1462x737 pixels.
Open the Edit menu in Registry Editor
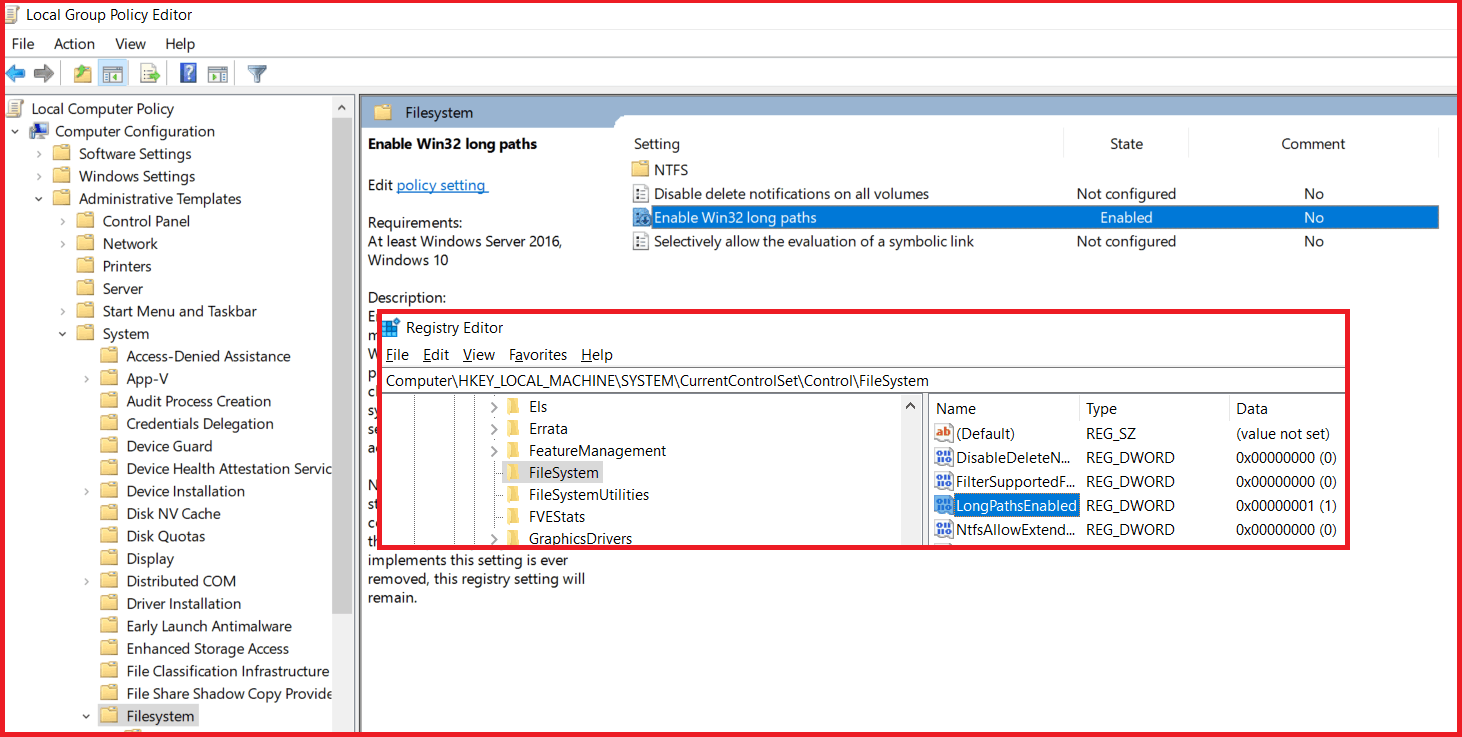(436, 355)
